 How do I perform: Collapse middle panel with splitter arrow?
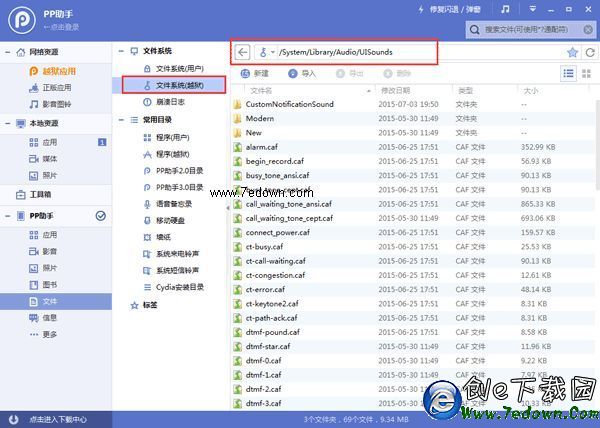pyautogui.click(x=228, y=208)
